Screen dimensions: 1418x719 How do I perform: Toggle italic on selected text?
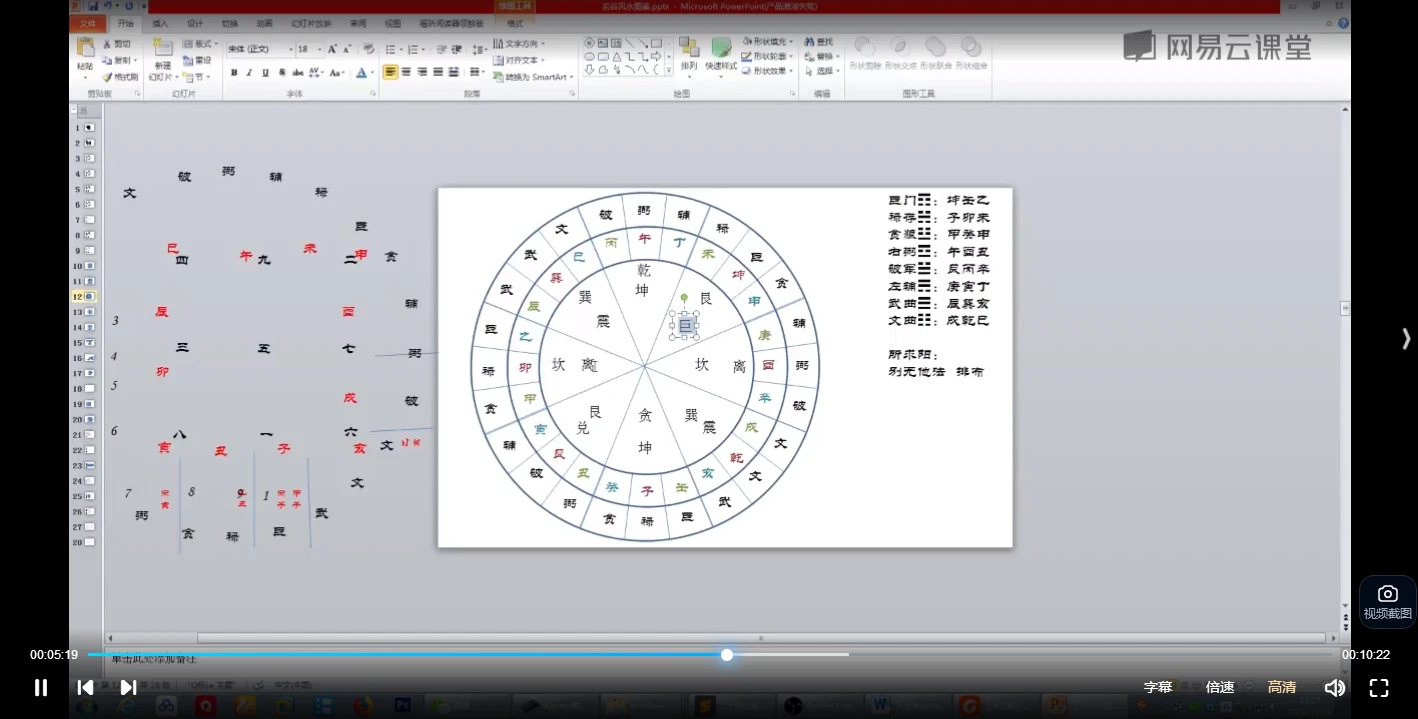248,72
